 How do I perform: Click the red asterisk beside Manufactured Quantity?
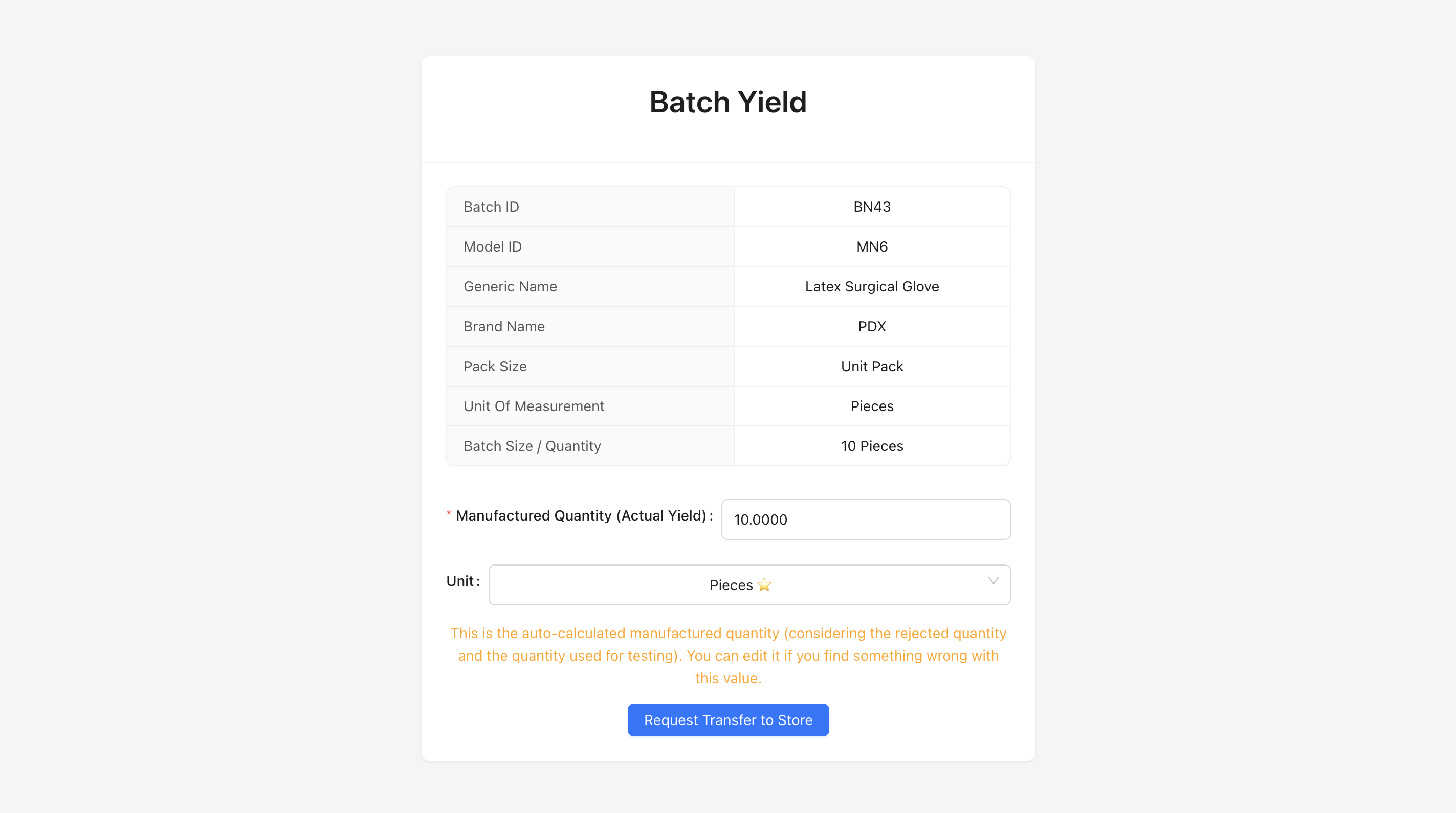click(448, 514)
